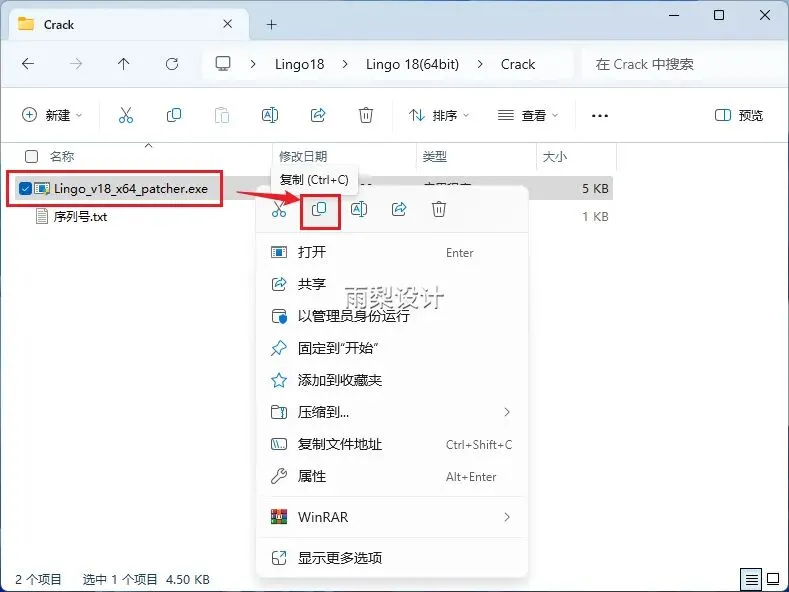Switch to large icons view in status bar

point(773,579)
